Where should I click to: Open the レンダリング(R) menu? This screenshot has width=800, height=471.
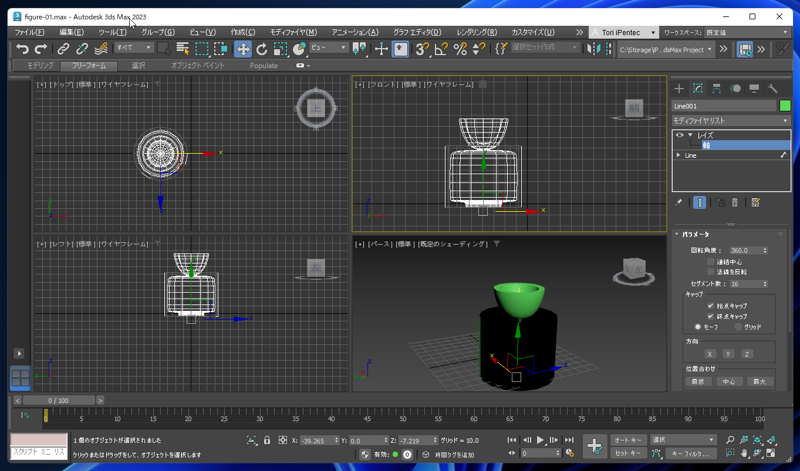point(477,32)
